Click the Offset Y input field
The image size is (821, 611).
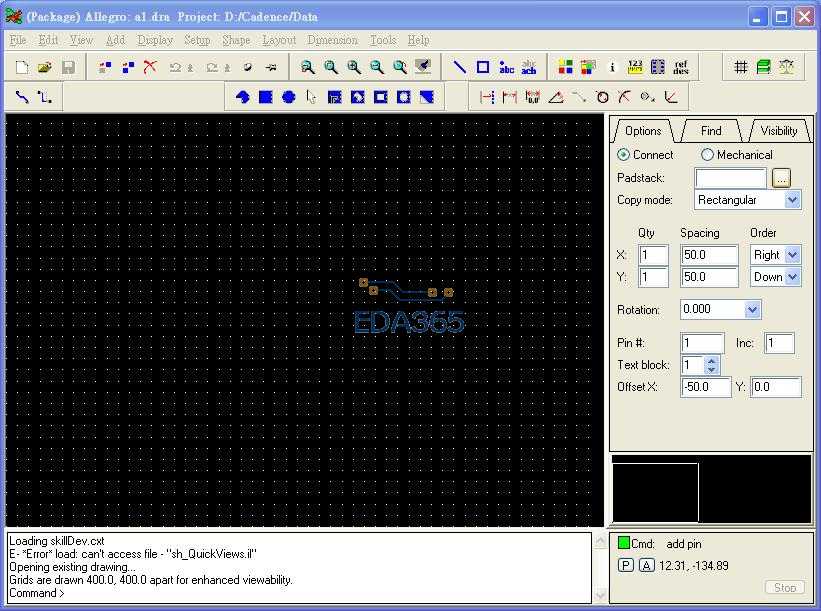click(775, 387)
